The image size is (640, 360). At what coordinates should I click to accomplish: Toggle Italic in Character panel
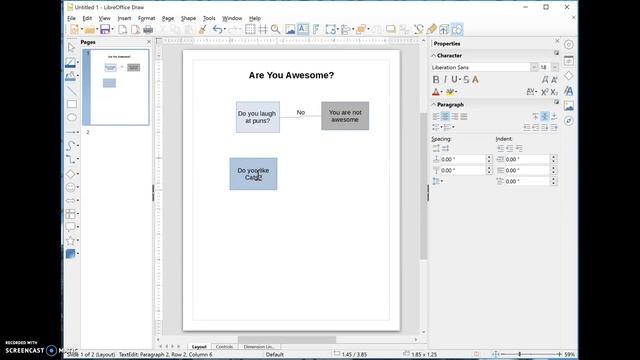445,80
